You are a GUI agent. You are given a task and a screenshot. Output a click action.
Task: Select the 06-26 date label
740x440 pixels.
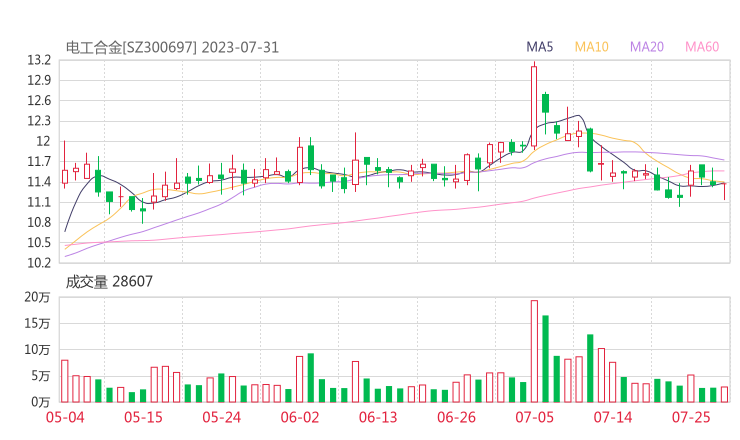point(456,418)
